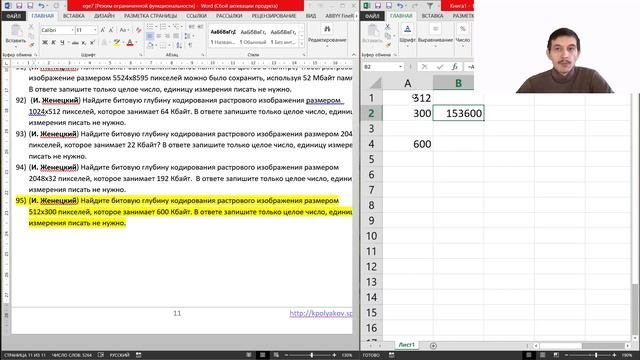Click the Word zoom slider handle
The image size is (640, 360).
point(312,355)
